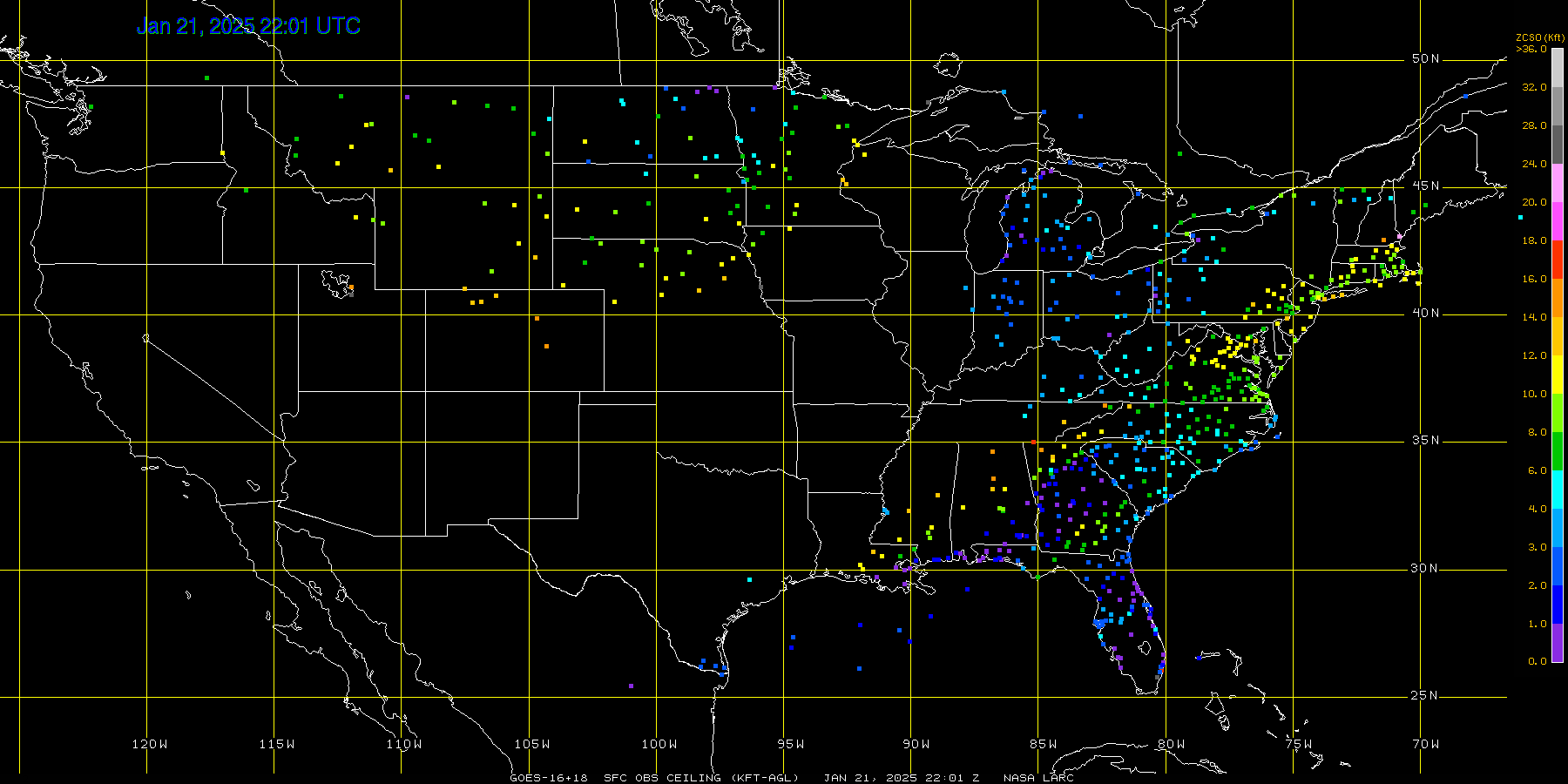Select the pure yellow color bar segment
Image resolution: width=1568 pixels, height=784 pixels.
[1558, 375]
